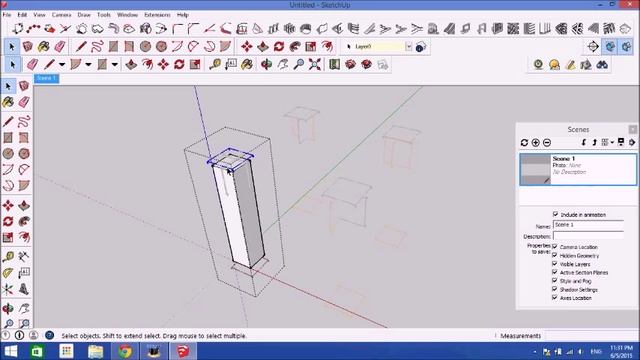The image size is (640, 360).
Task: Open Google Chrome from the taskbar
Action: click(x=125, y=351)
